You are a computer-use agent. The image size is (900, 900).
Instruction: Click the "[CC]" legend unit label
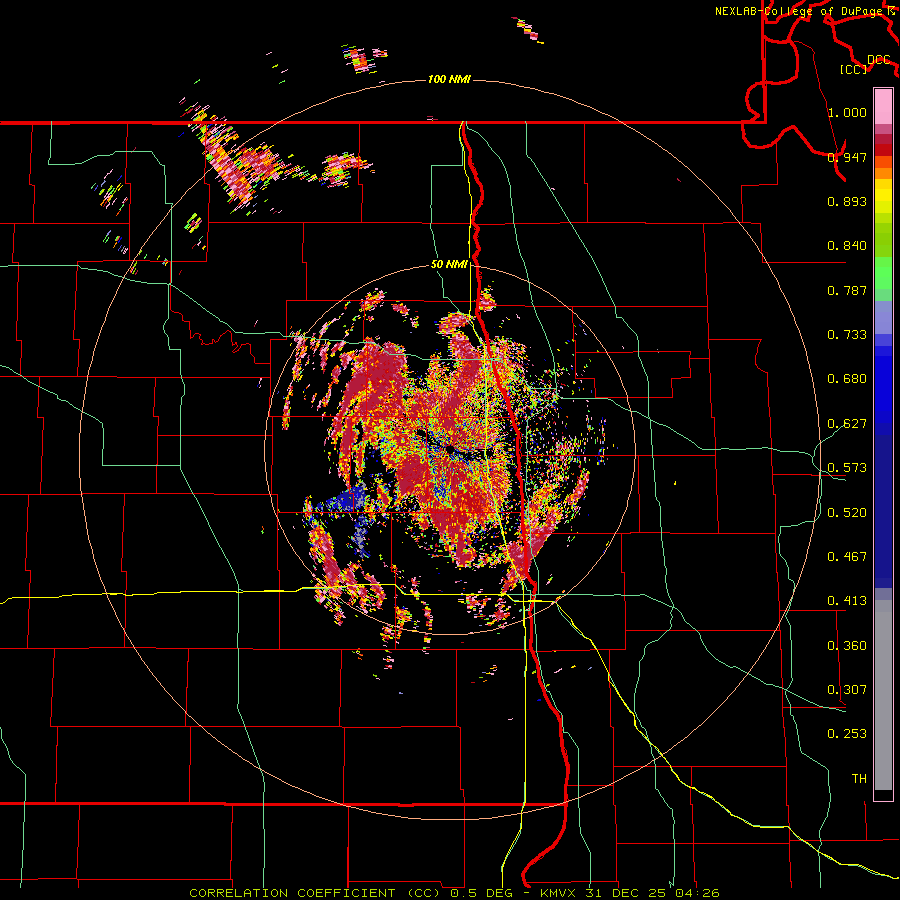pos(853,69)
